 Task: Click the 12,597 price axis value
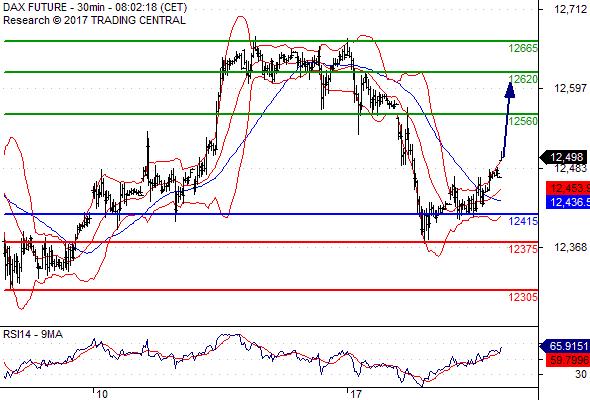(570, 88)
